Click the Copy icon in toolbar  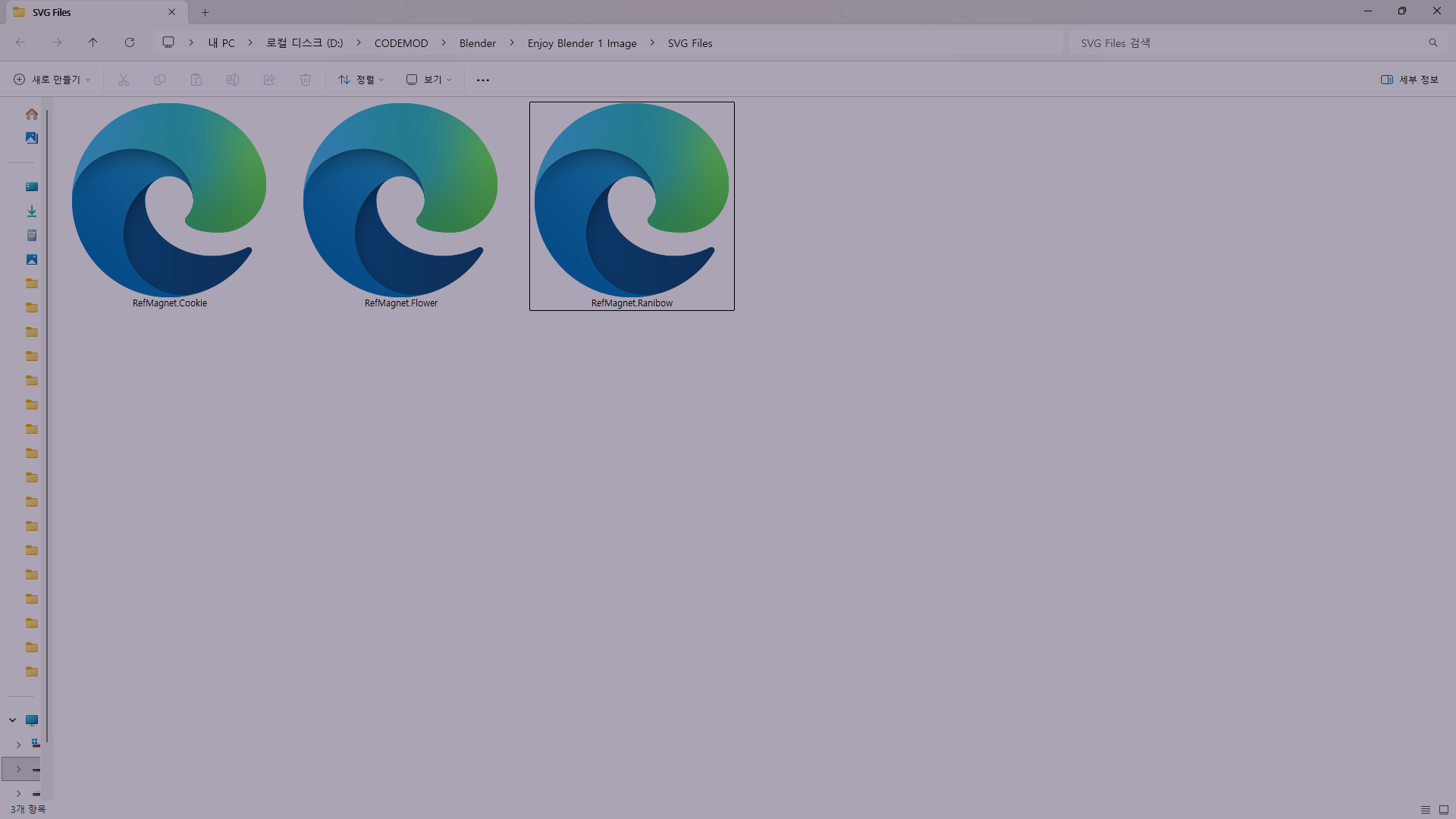pyautogui.click(x=160, y=80)
